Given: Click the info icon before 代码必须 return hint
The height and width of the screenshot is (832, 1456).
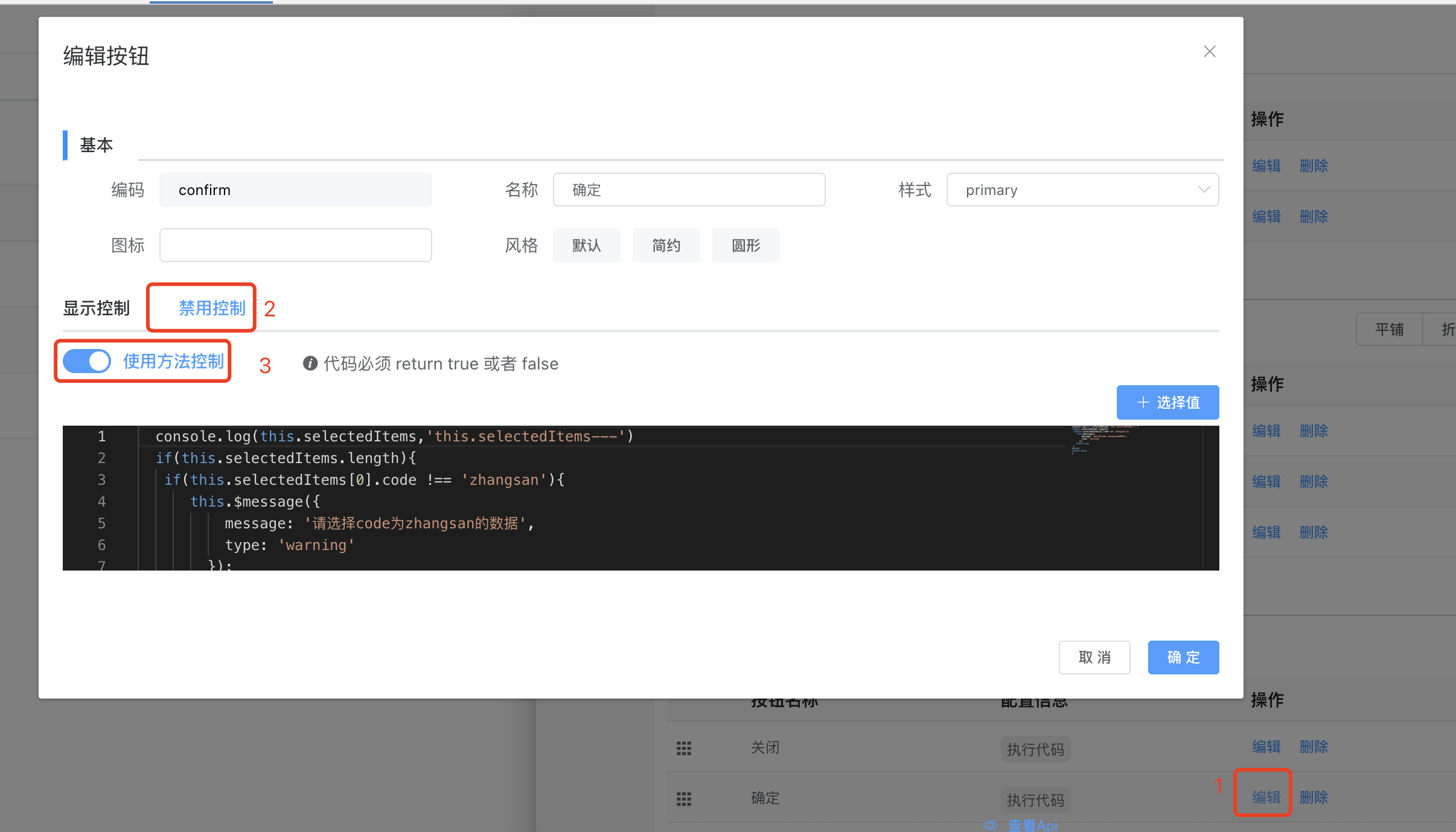Looking at the screenshot, I should tap(310, 363).
